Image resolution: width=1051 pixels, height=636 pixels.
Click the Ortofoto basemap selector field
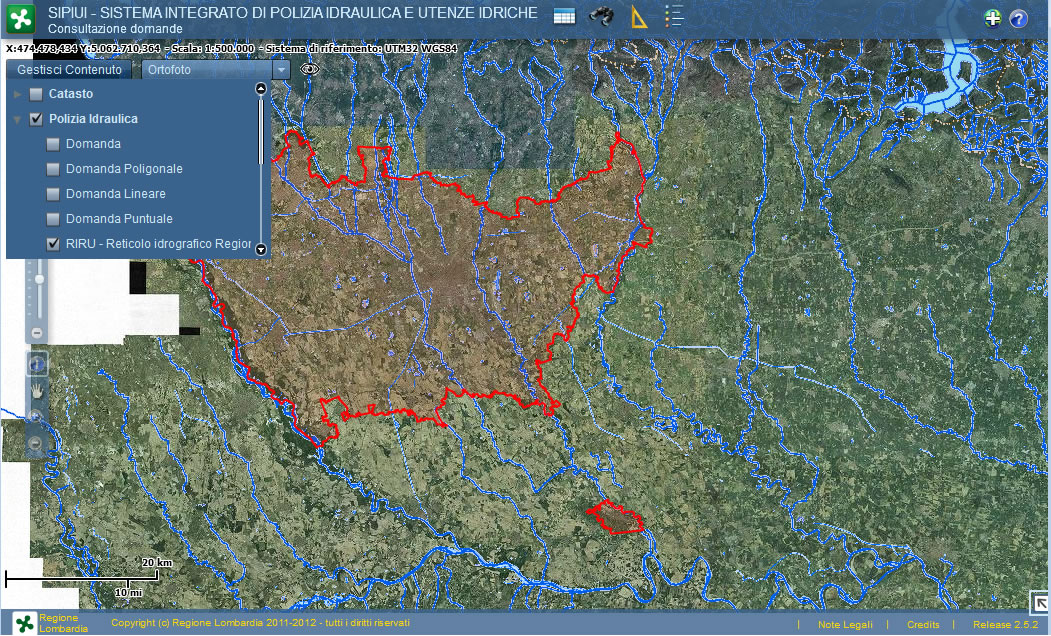coord(207,70)
